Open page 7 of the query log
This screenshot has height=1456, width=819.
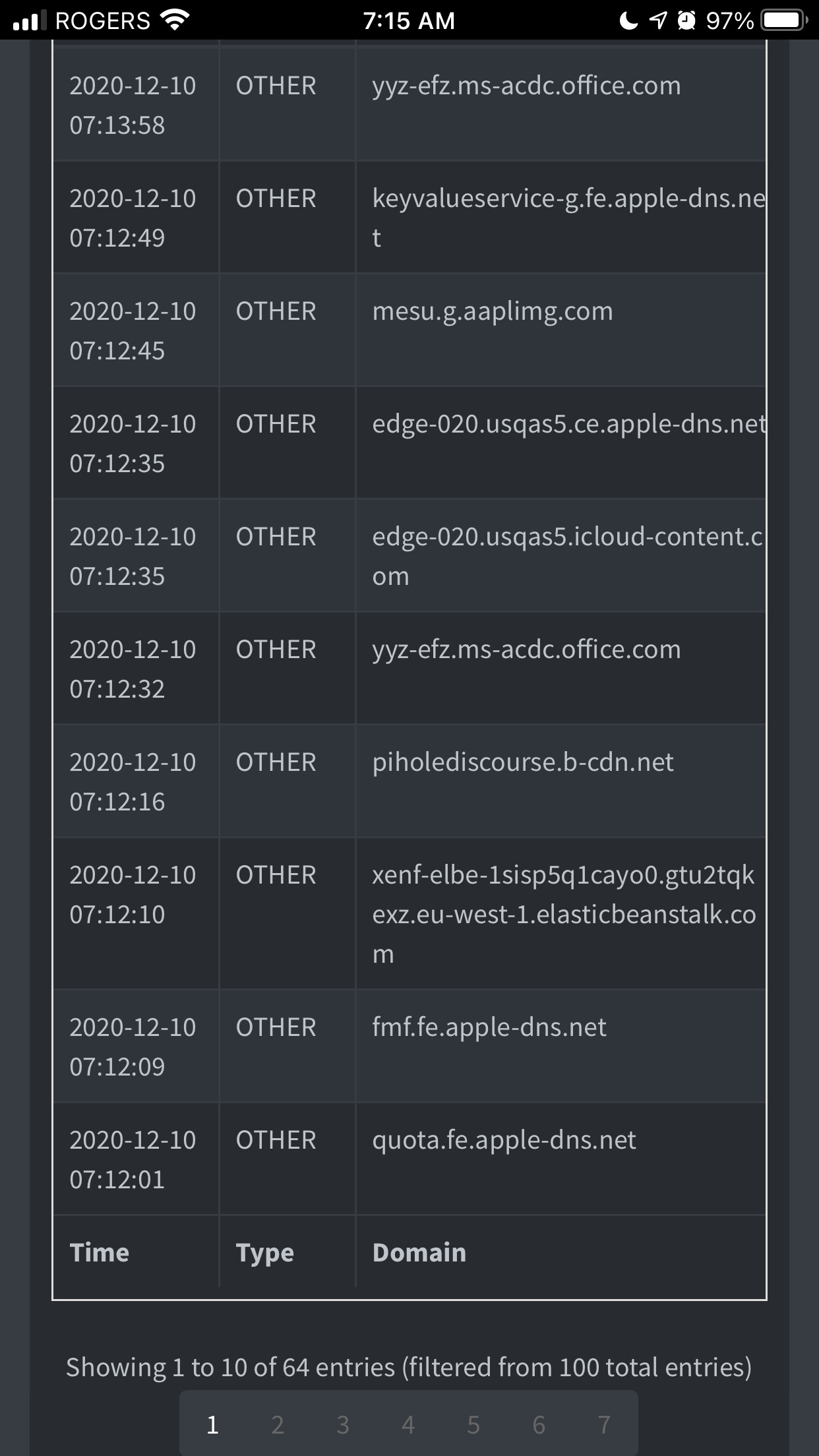pos(604,1425)
